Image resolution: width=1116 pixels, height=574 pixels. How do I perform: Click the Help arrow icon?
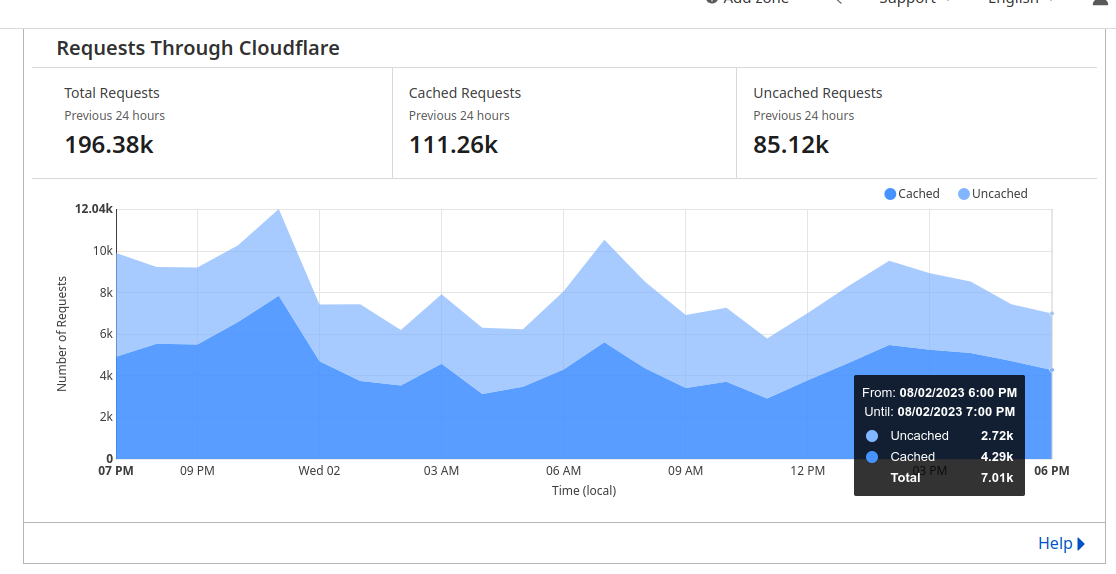click(1081, 544)
